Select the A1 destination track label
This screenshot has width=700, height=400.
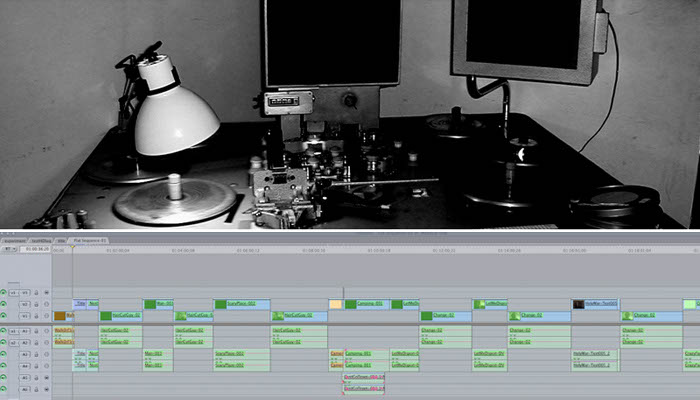click(x=25, y=331)
